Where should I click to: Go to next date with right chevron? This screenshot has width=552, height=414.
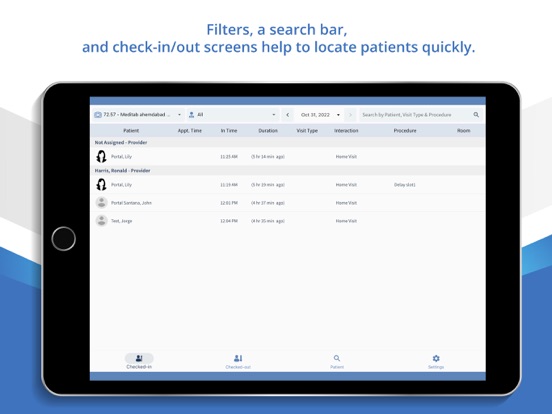click(350, 115)
